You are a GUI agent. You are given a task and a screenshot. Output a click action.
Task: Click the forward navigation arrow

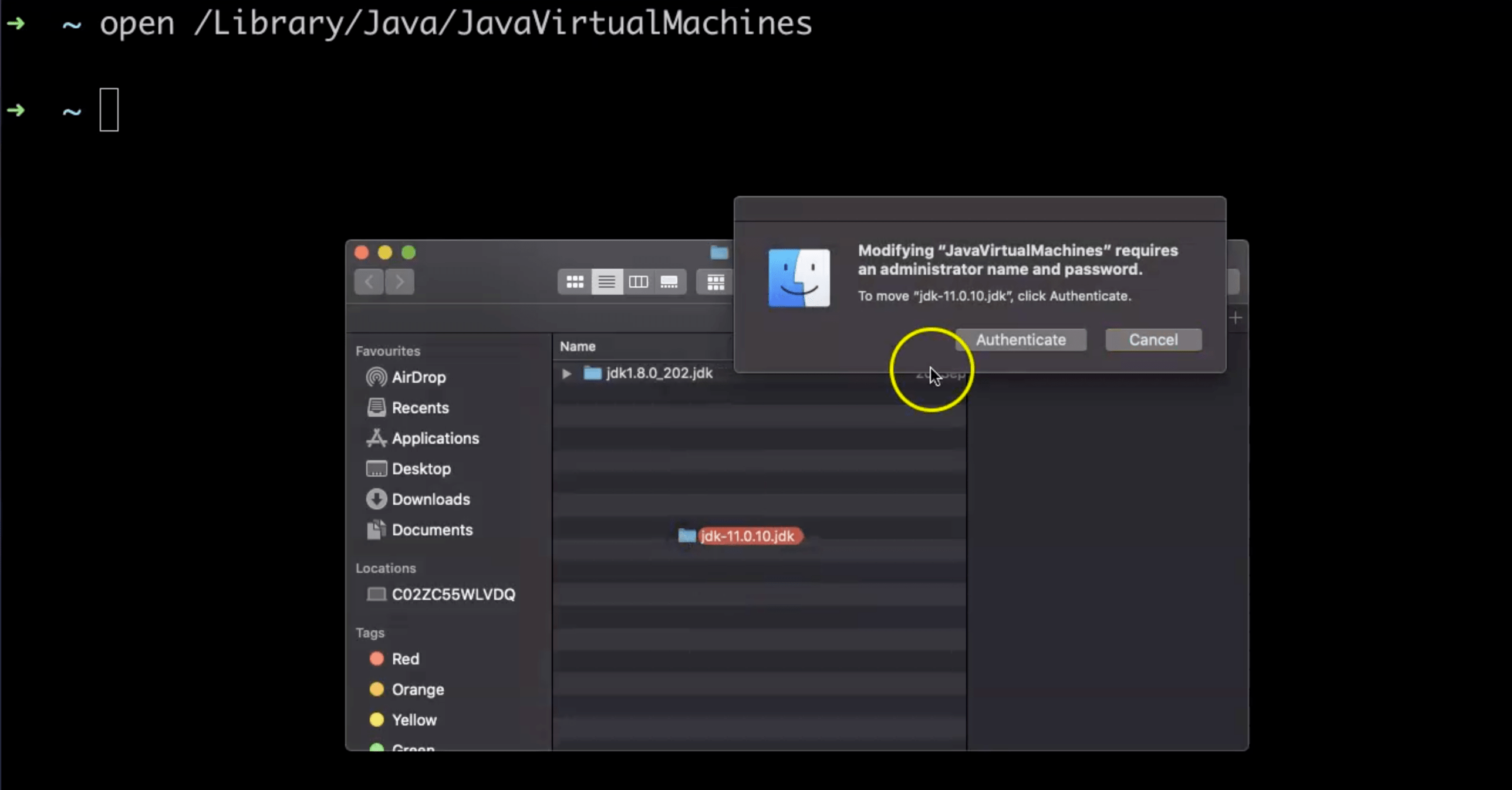[399, 282]
